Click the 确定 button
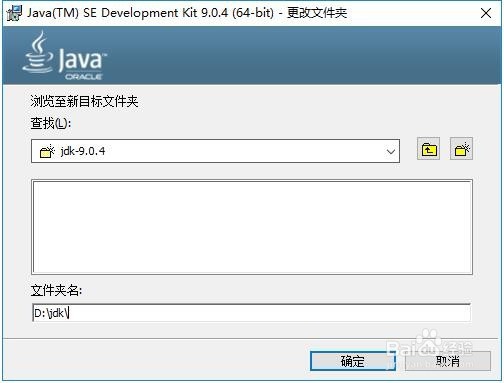 click(x=353, y=361)
